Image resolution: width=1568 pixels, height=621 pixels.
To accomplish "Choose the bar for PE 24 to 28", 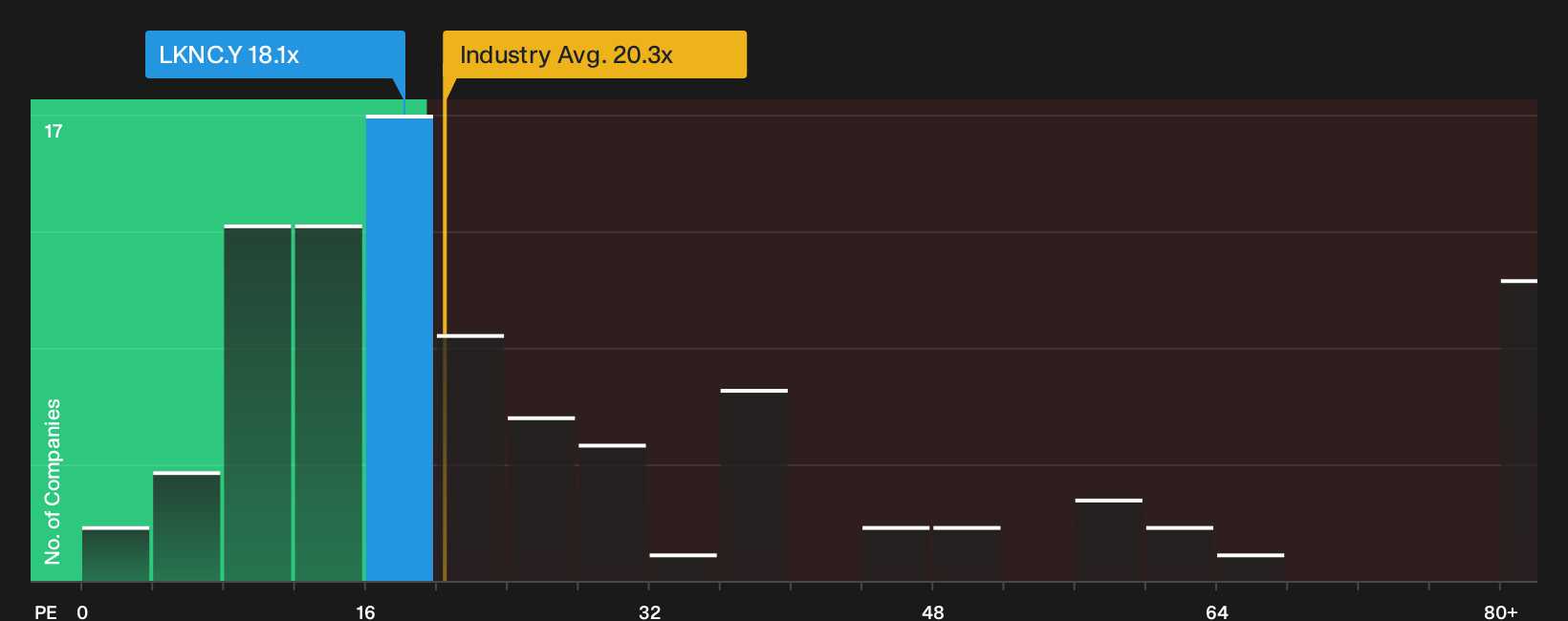I will tap(541, 499).
